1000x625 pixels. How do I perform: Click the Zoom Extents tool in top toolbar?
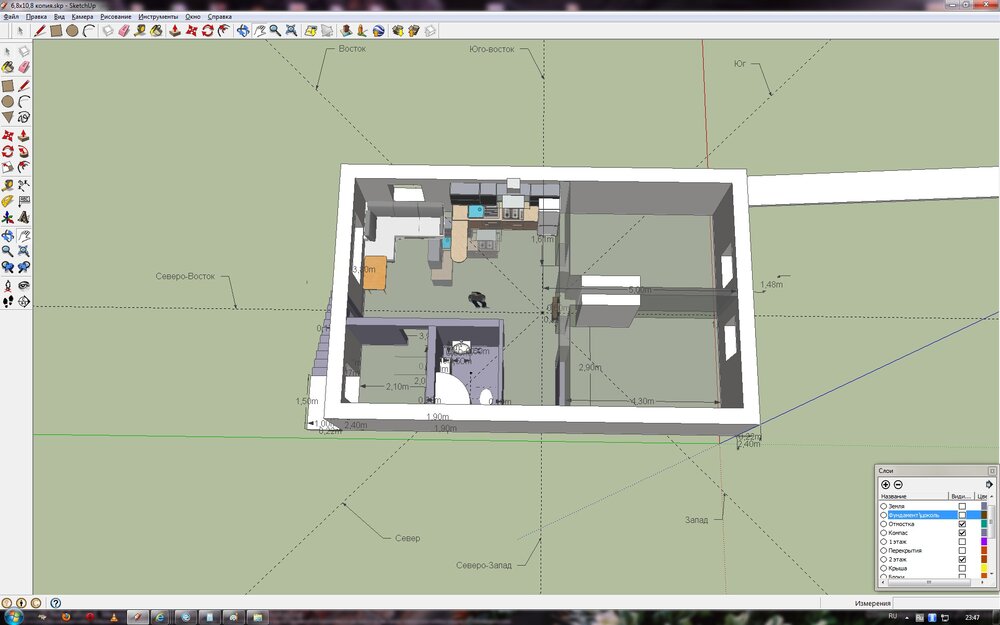pos(291,31)
